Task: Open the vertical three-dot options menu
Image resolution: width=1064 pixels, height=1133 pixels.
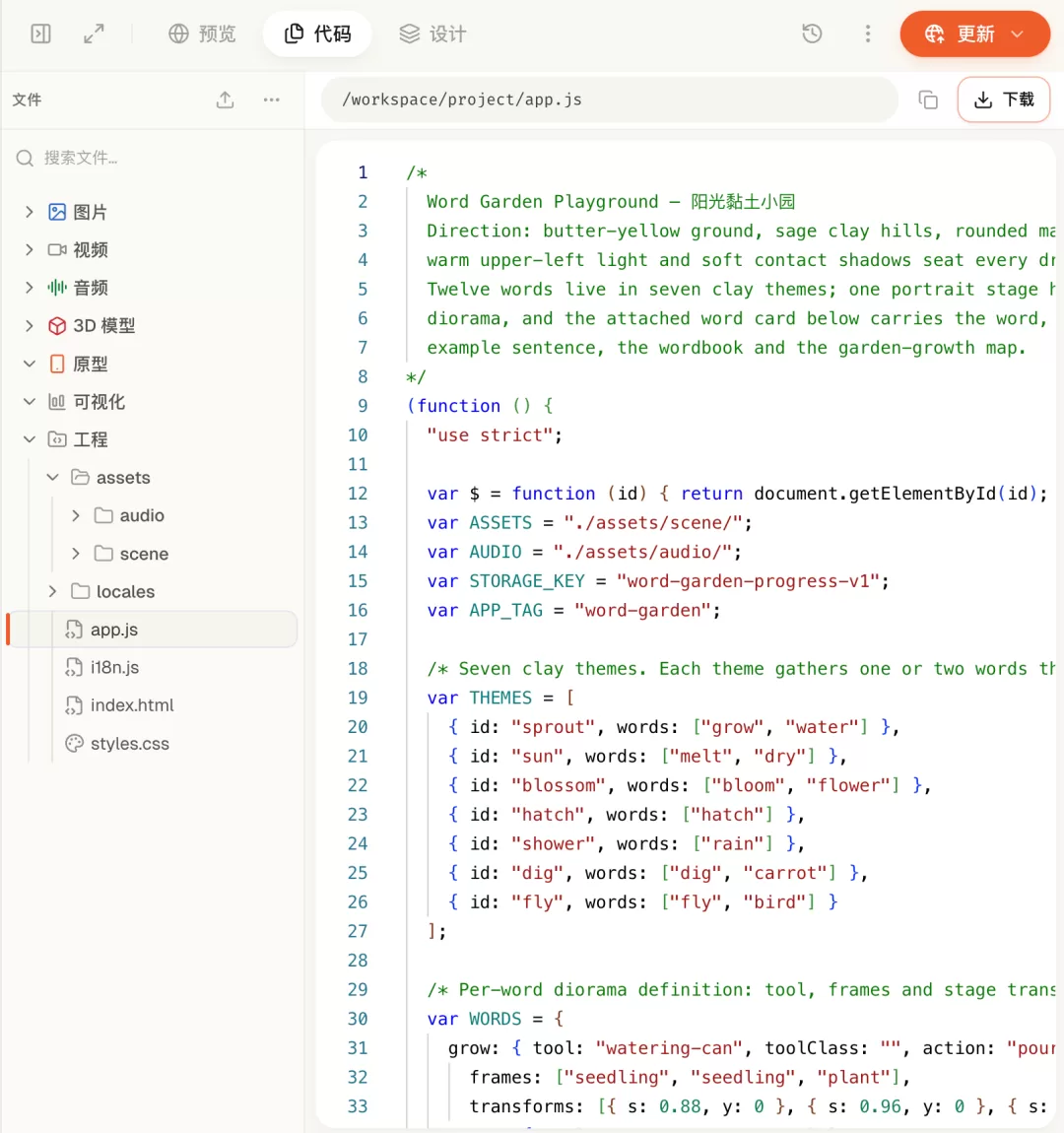Action: [868, 33]
